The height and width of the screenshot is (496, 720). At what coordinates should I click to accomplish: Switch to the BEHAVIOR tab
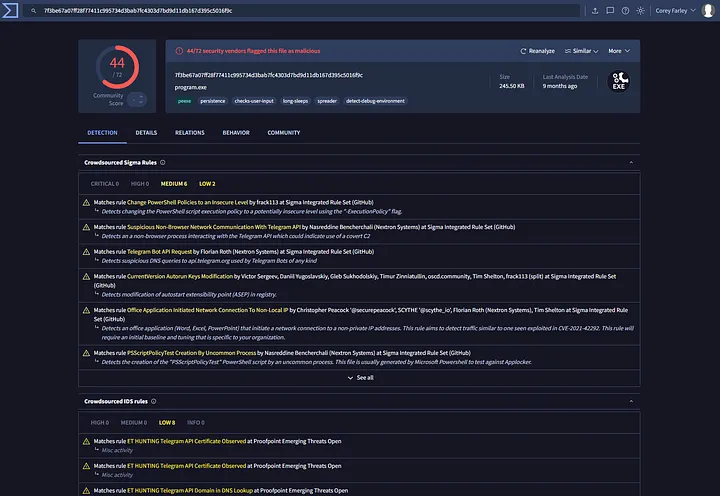pyautogui.click(x=236, y=133)
